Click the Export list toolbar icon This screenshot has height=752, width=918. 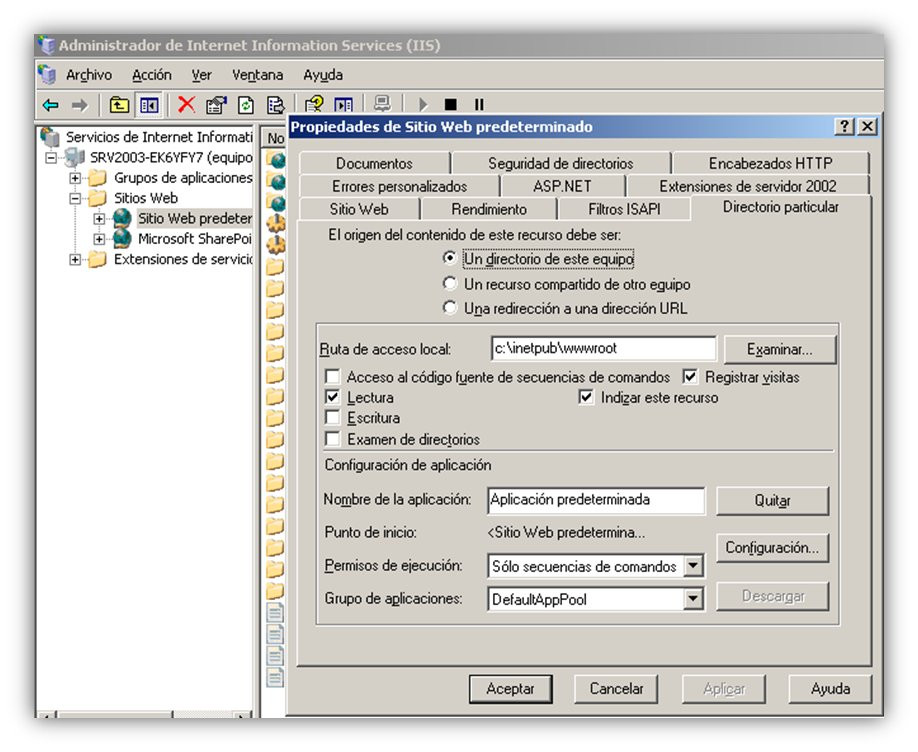pos(275,105)
